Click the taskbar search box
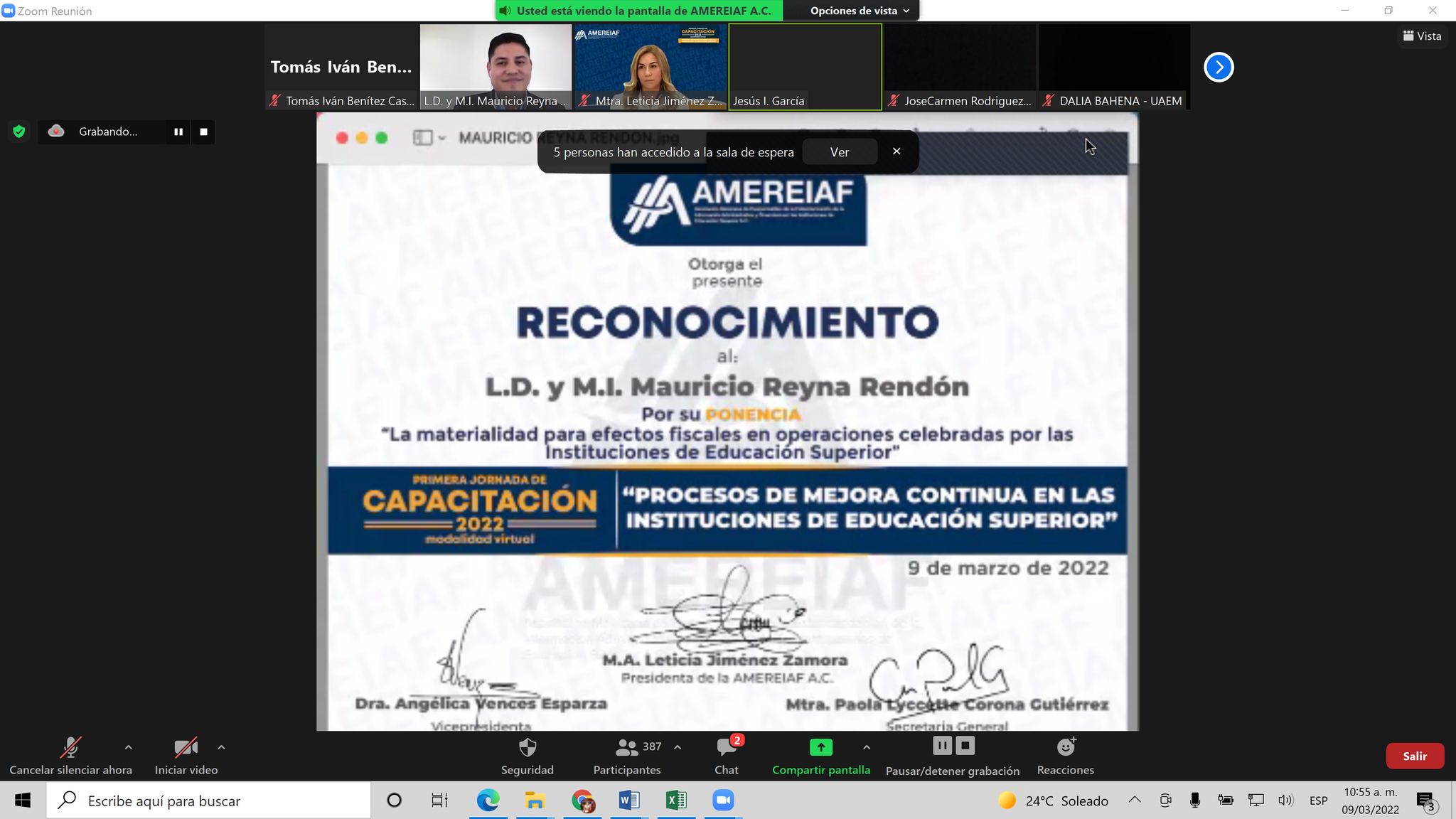 click(x=208, y=801)
